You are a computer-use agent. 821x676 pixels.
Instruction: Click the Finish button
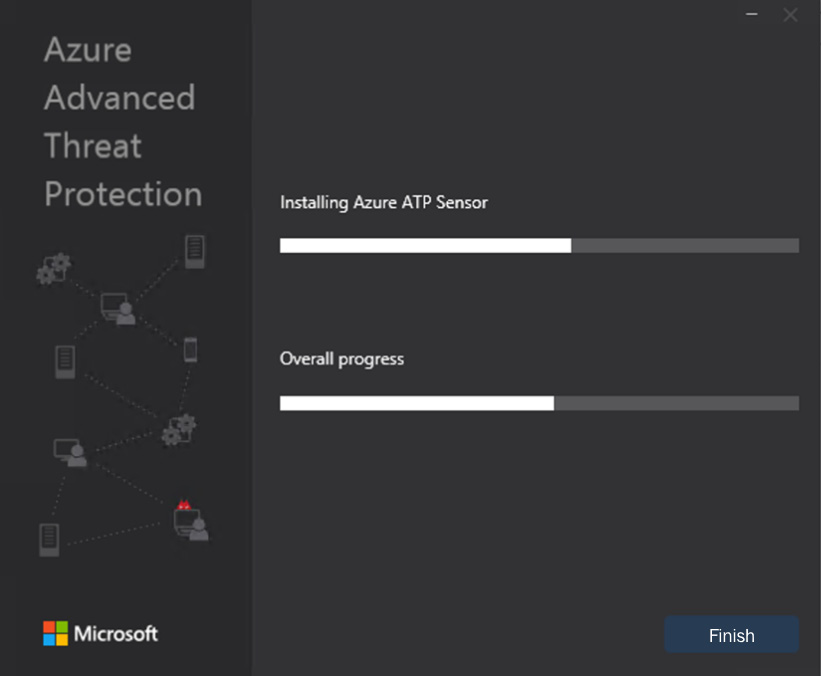(731, 635)
